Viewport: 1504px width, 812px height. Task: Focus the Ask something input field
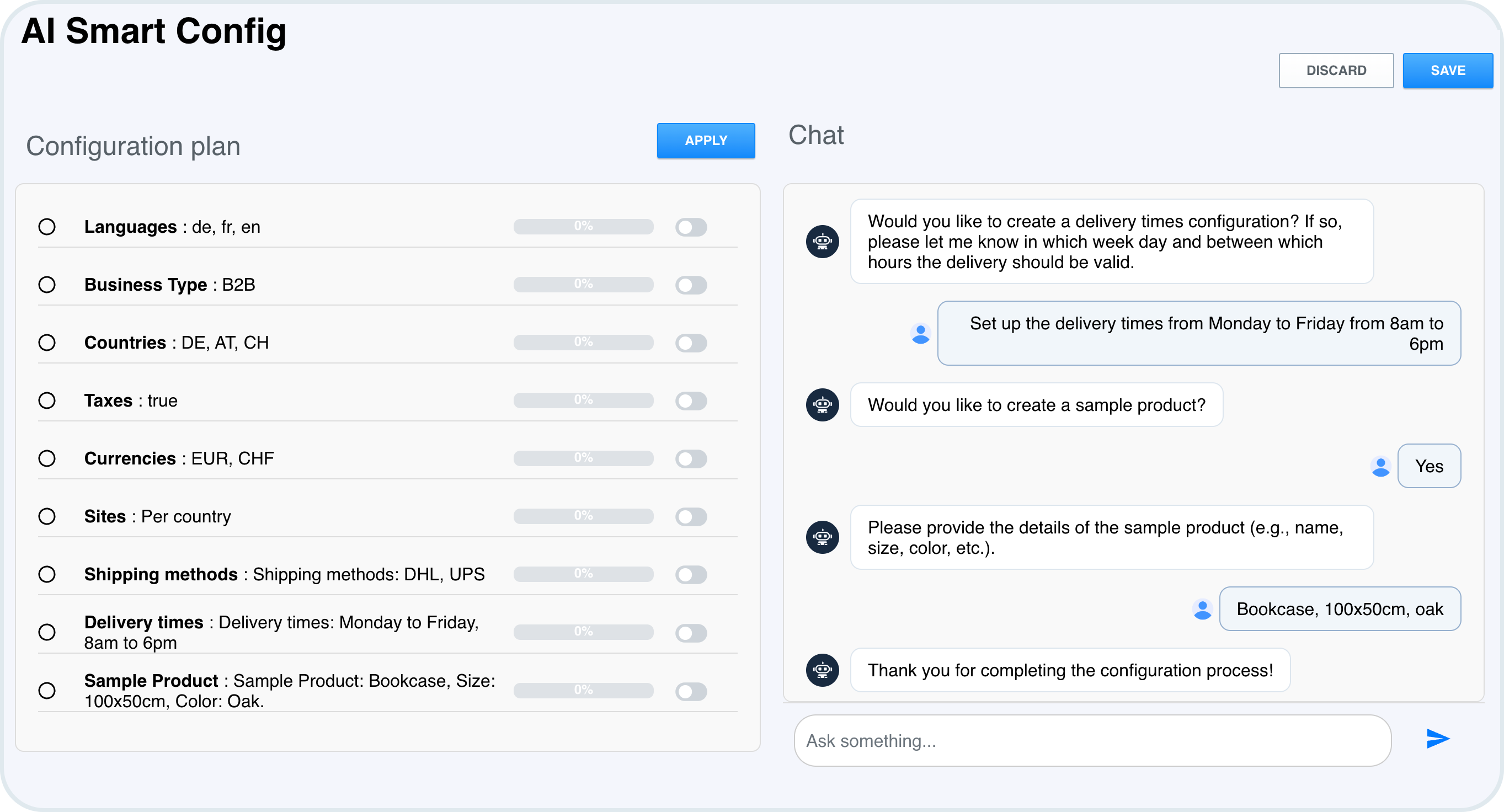pyautogui.click(x=1092, y=741)
